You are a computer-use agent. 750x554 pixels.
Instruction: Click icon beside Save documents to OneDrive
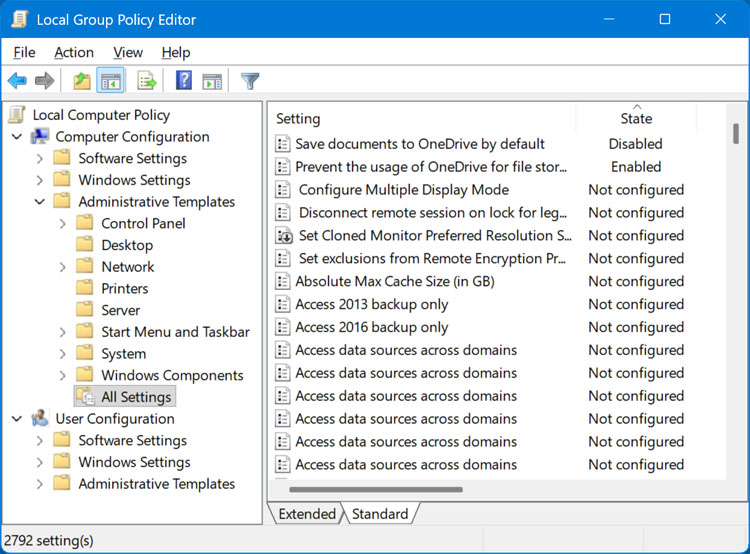click(283, 144)
